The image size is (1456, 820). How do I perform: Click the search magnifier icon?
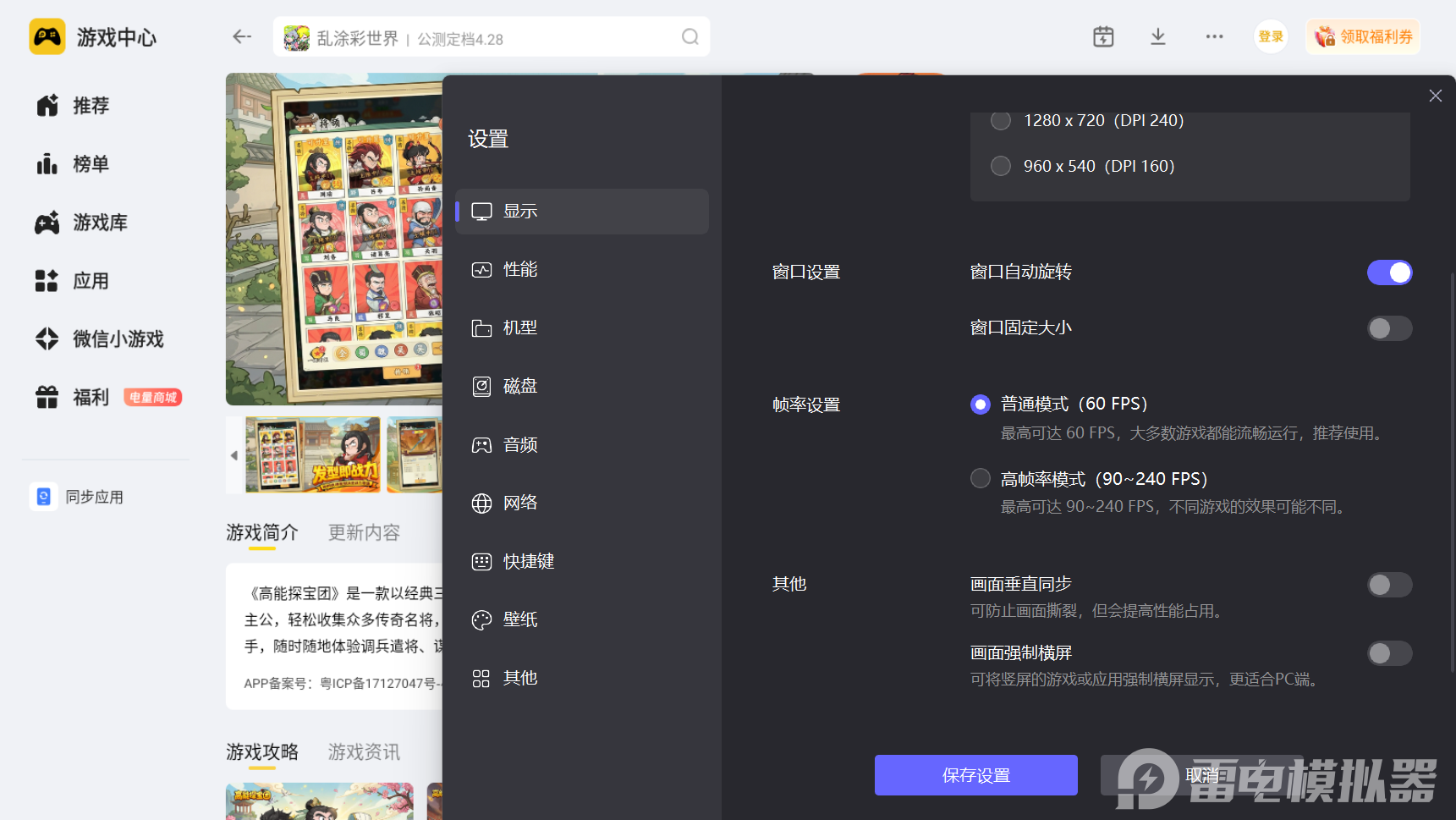(x=690, y=36)
